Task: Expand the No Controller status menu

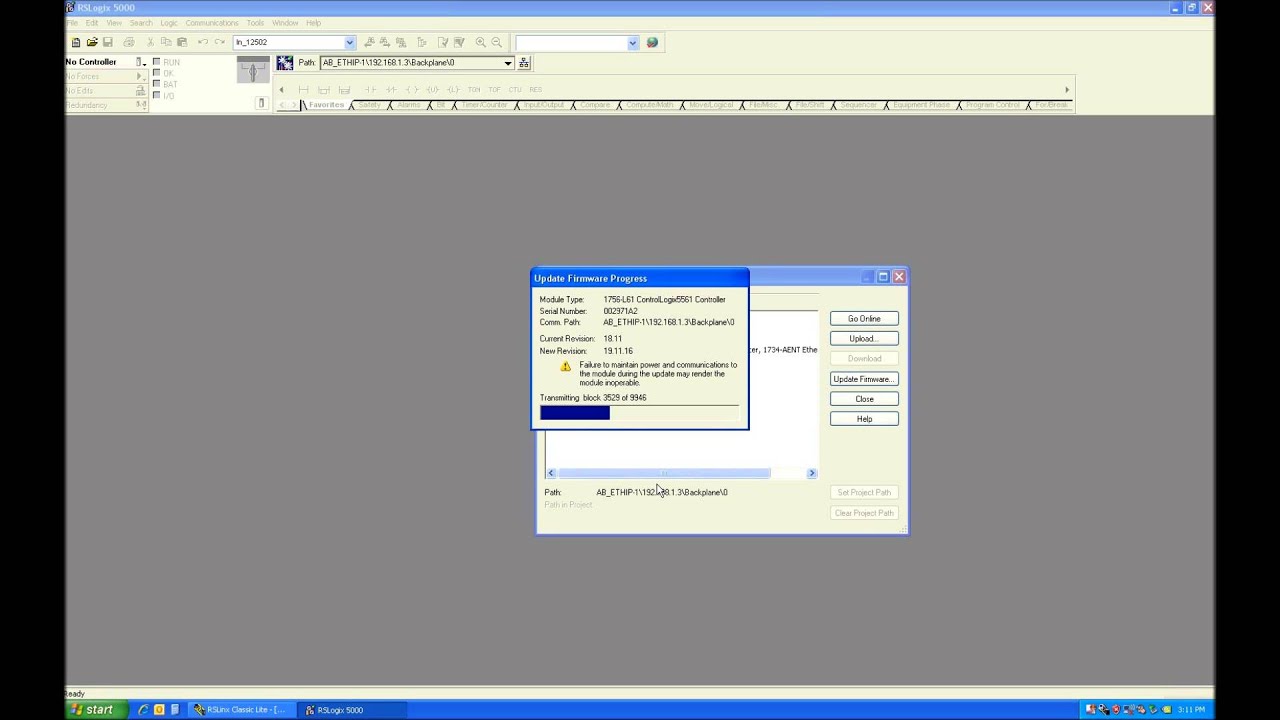Action: tap(141, 62)
